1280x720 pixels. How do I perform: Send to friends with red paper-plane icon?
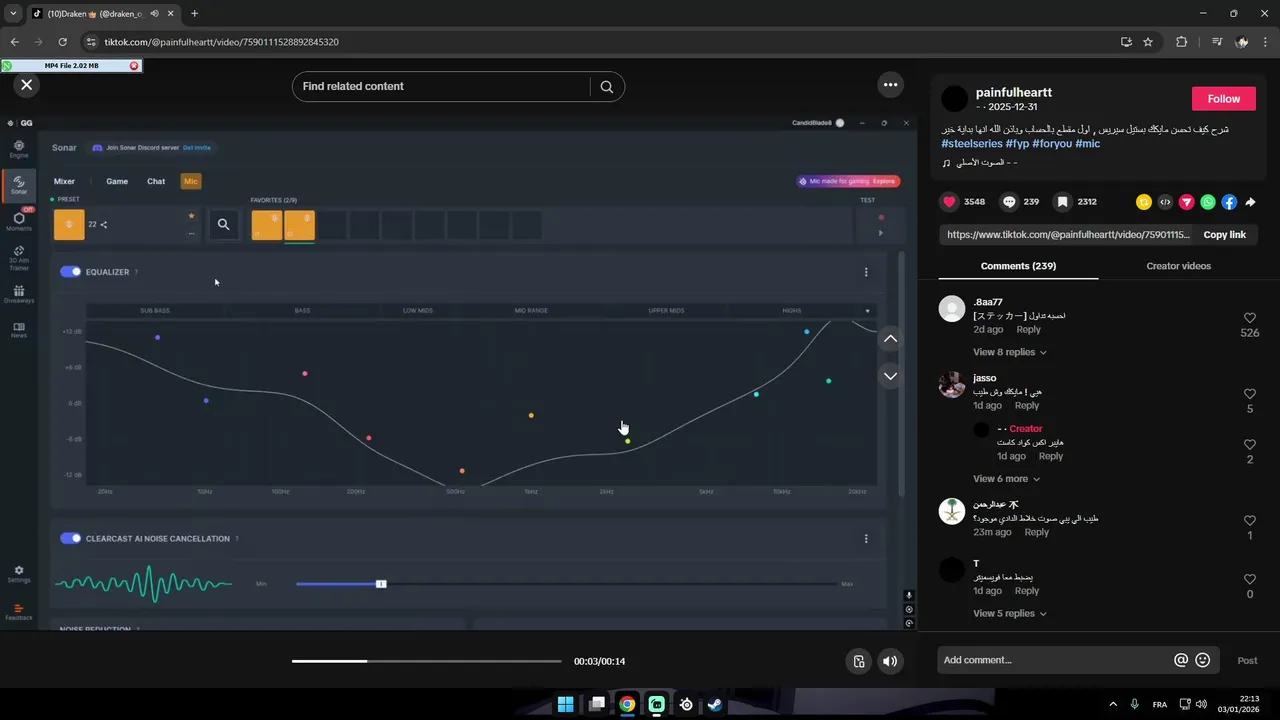tap(1187, 202)
